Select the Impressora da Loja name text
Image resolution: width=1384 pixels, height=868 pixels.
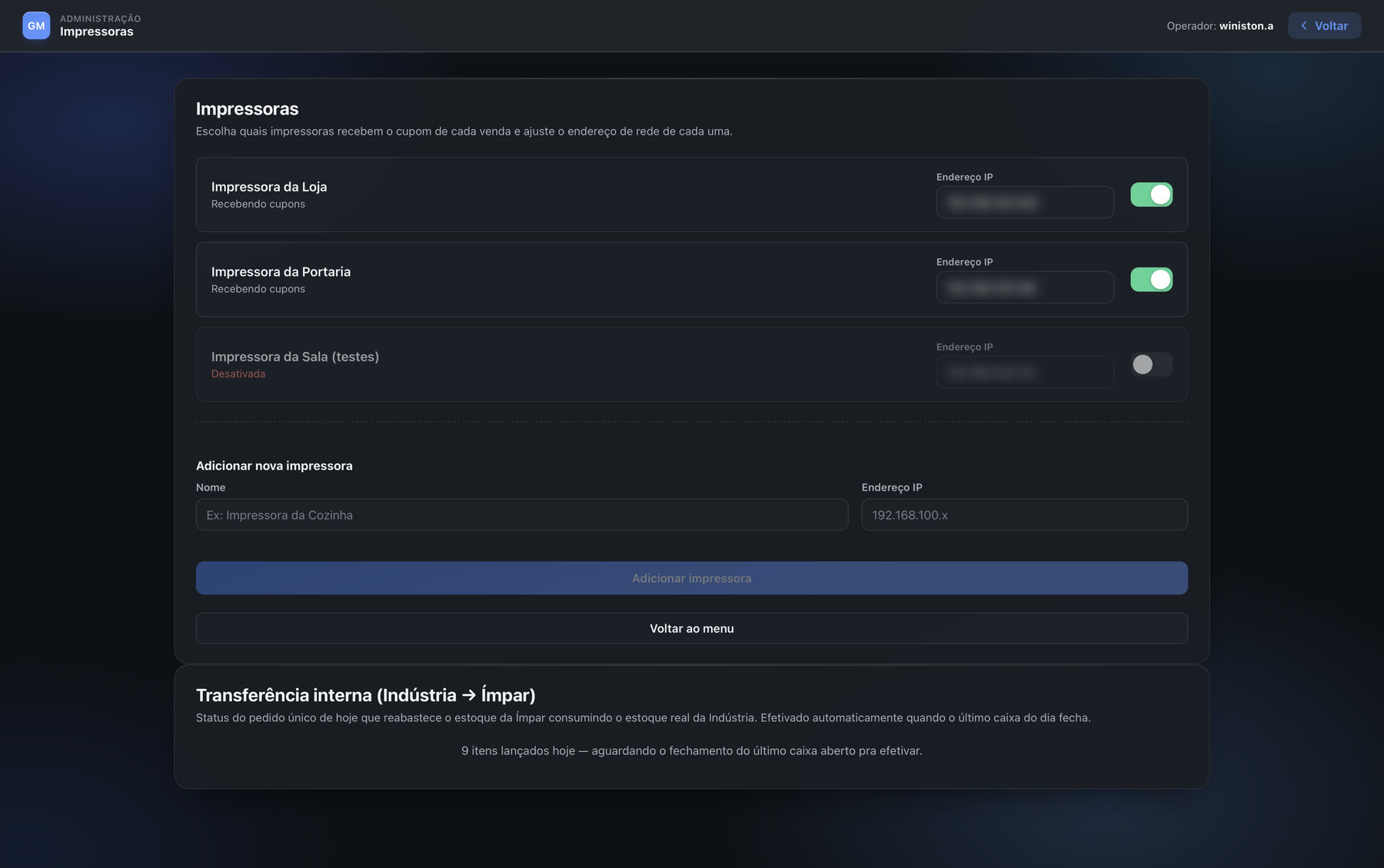(x=269, y=187)
